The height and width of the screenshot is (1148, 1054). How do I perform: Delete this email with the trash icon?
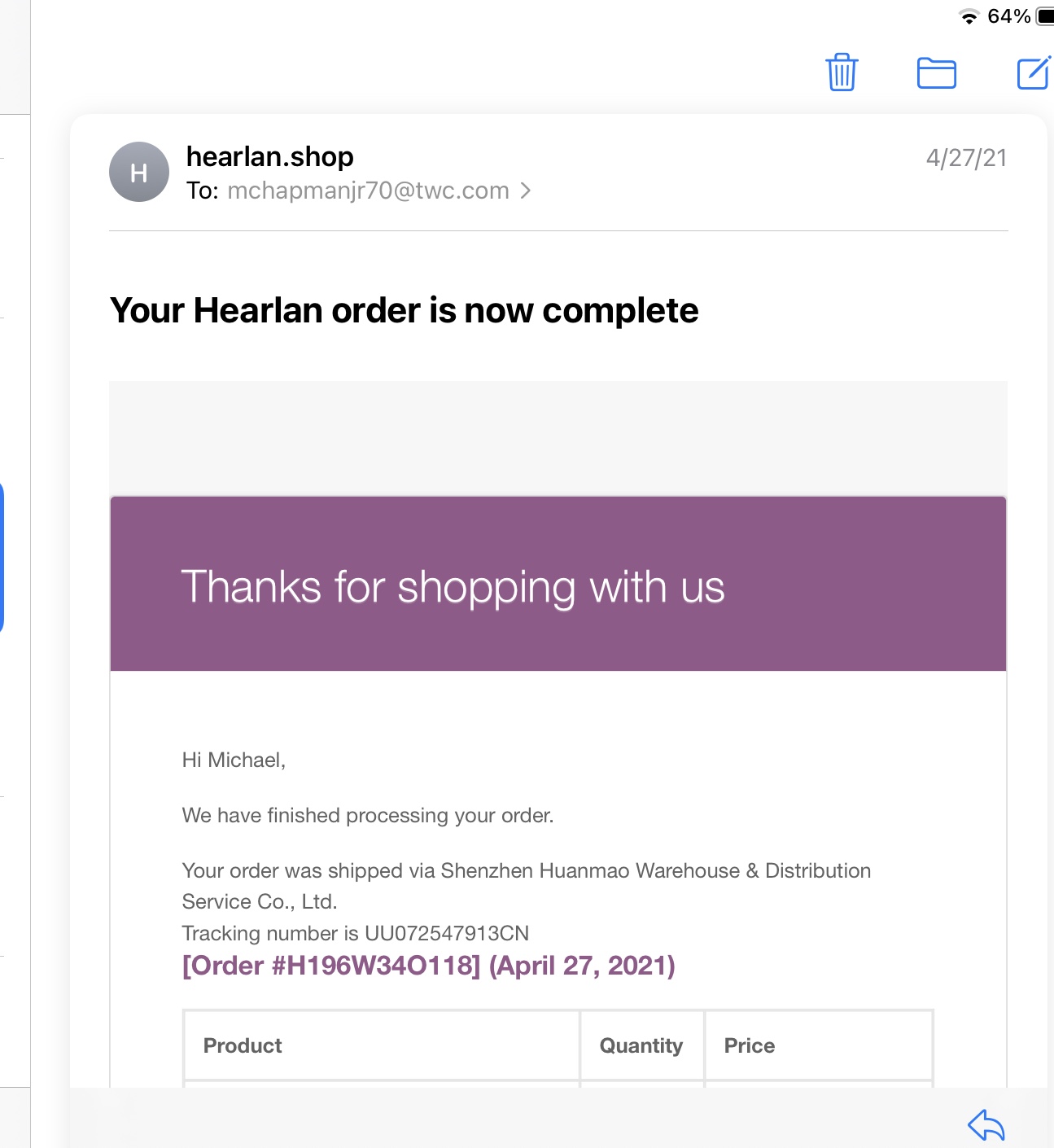[842, 72]
